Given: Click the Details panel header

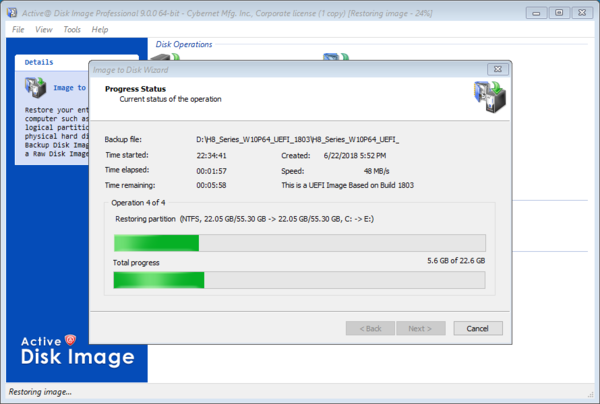Looking at the screenshot, I should coord(40,62).
